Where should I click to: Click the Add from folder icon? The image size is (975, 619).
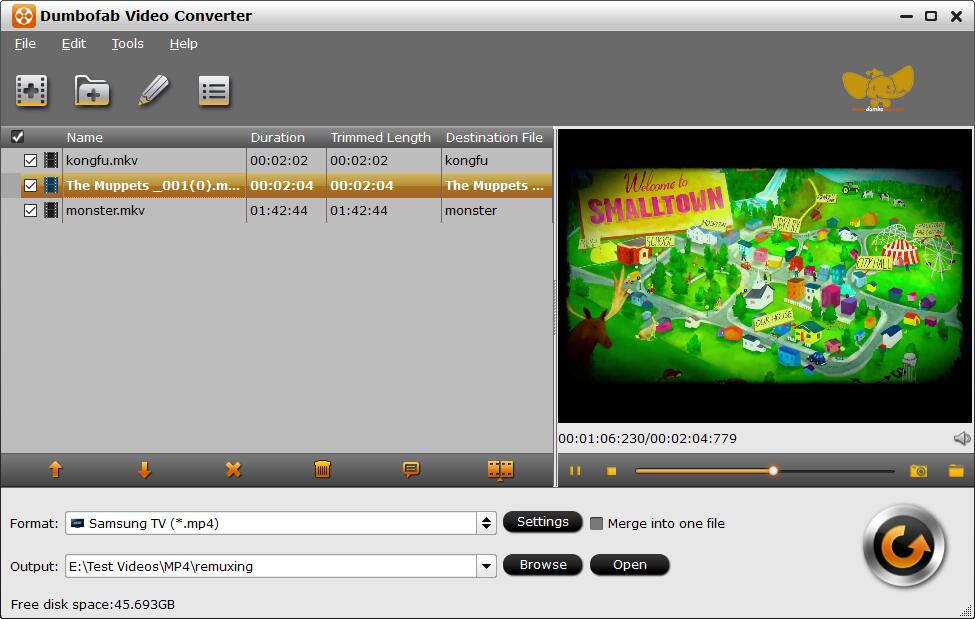tap(92, 91)
